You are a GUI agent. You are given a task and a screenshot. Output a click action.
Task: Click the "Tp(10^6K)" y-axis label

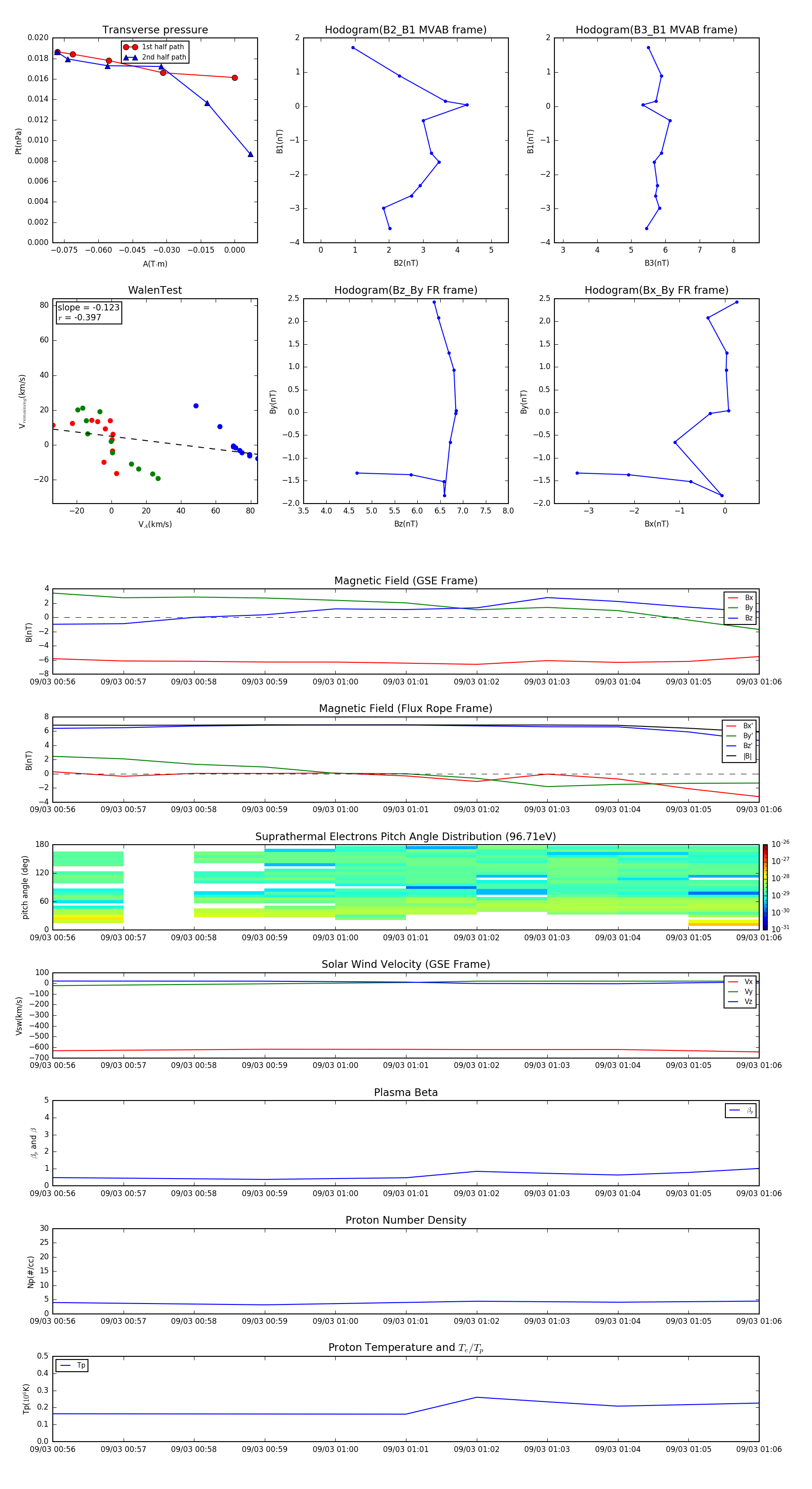[26, 1399]
